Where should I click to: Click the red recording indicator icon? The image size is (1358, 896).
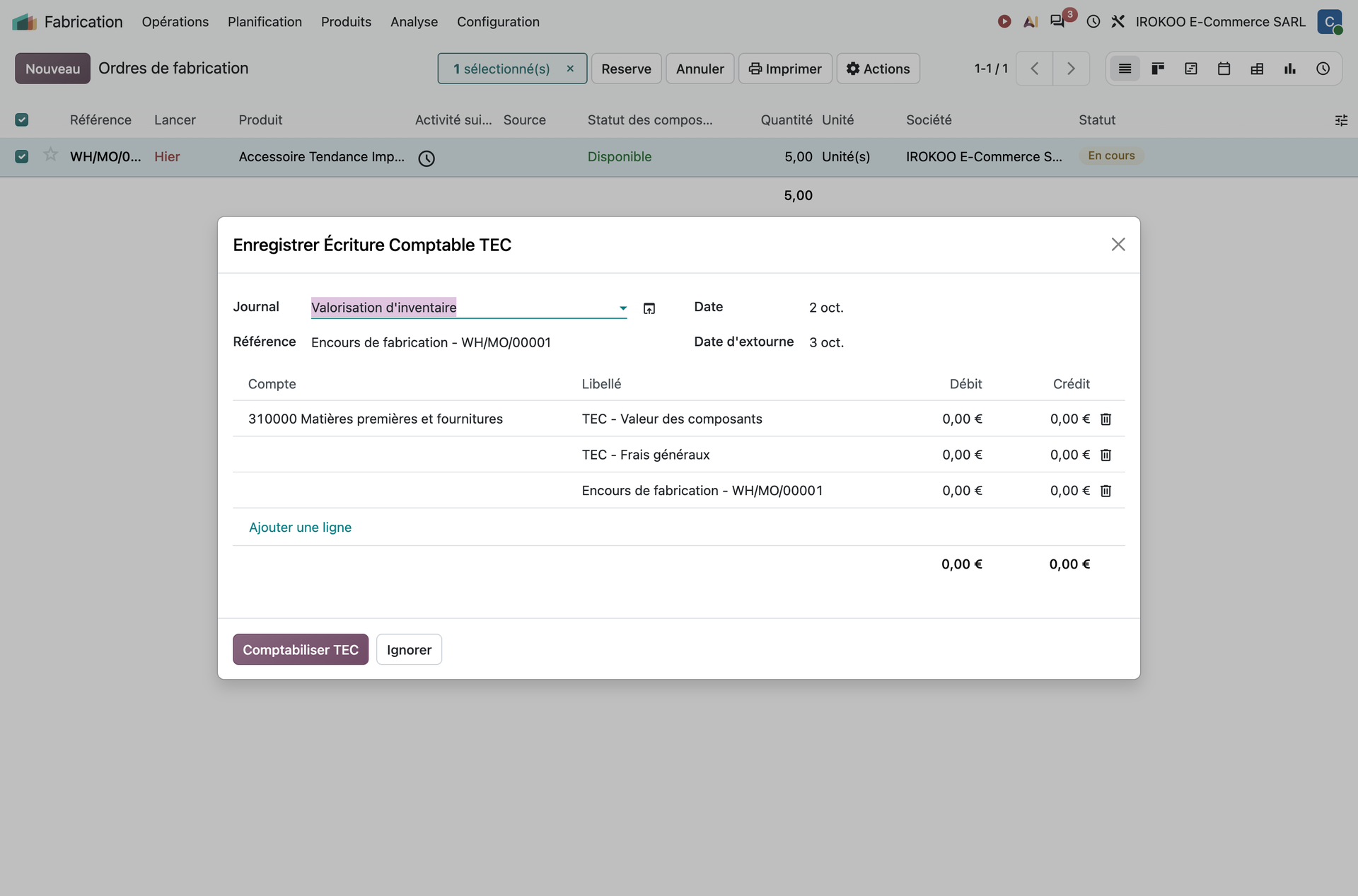click(1004, 22)
